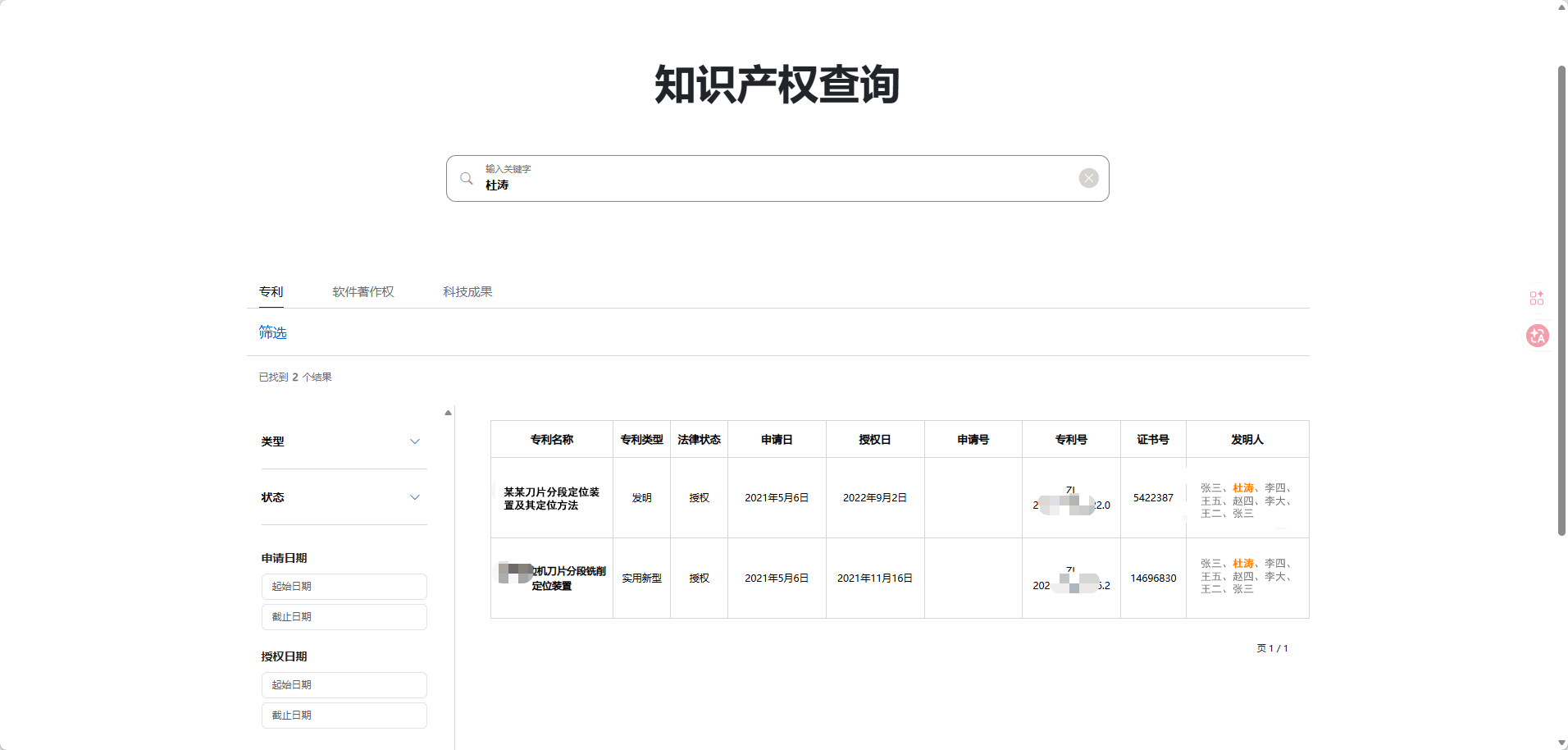Expand the 类型 filter section
Screen dimensions: 1568x750
point(344,441)
